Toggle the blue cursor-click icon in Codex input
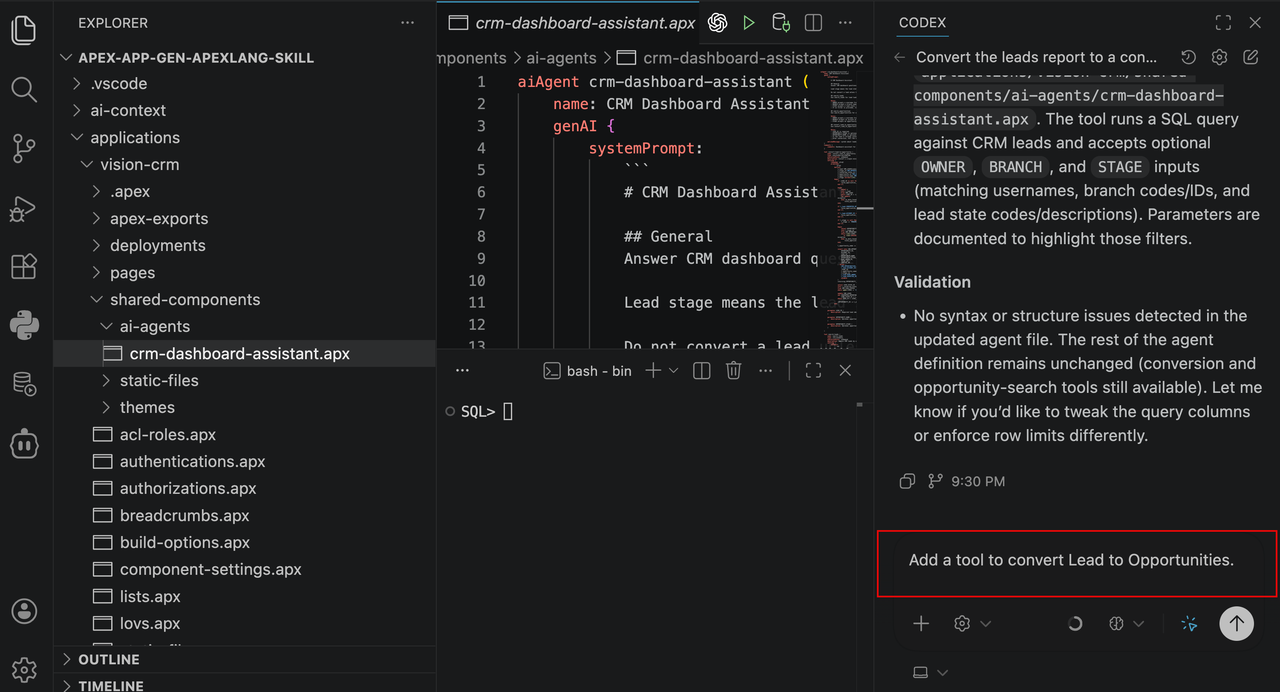 (x=1189, y=623)
